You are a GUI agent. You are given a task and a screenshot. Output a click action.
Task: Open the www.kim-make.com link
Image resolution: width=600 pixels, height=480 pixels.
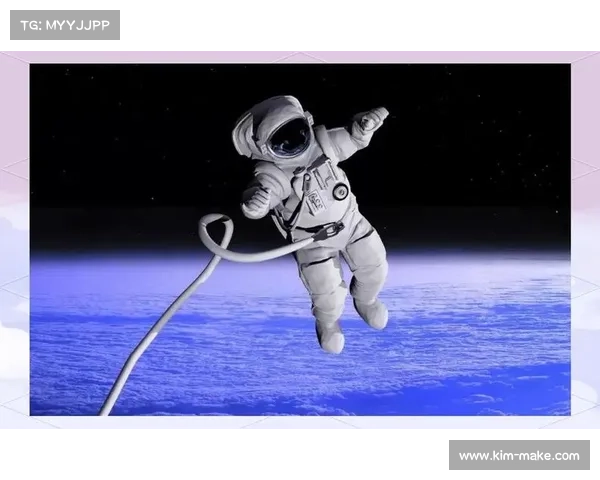pyautogui.click(x=519, y=456)
